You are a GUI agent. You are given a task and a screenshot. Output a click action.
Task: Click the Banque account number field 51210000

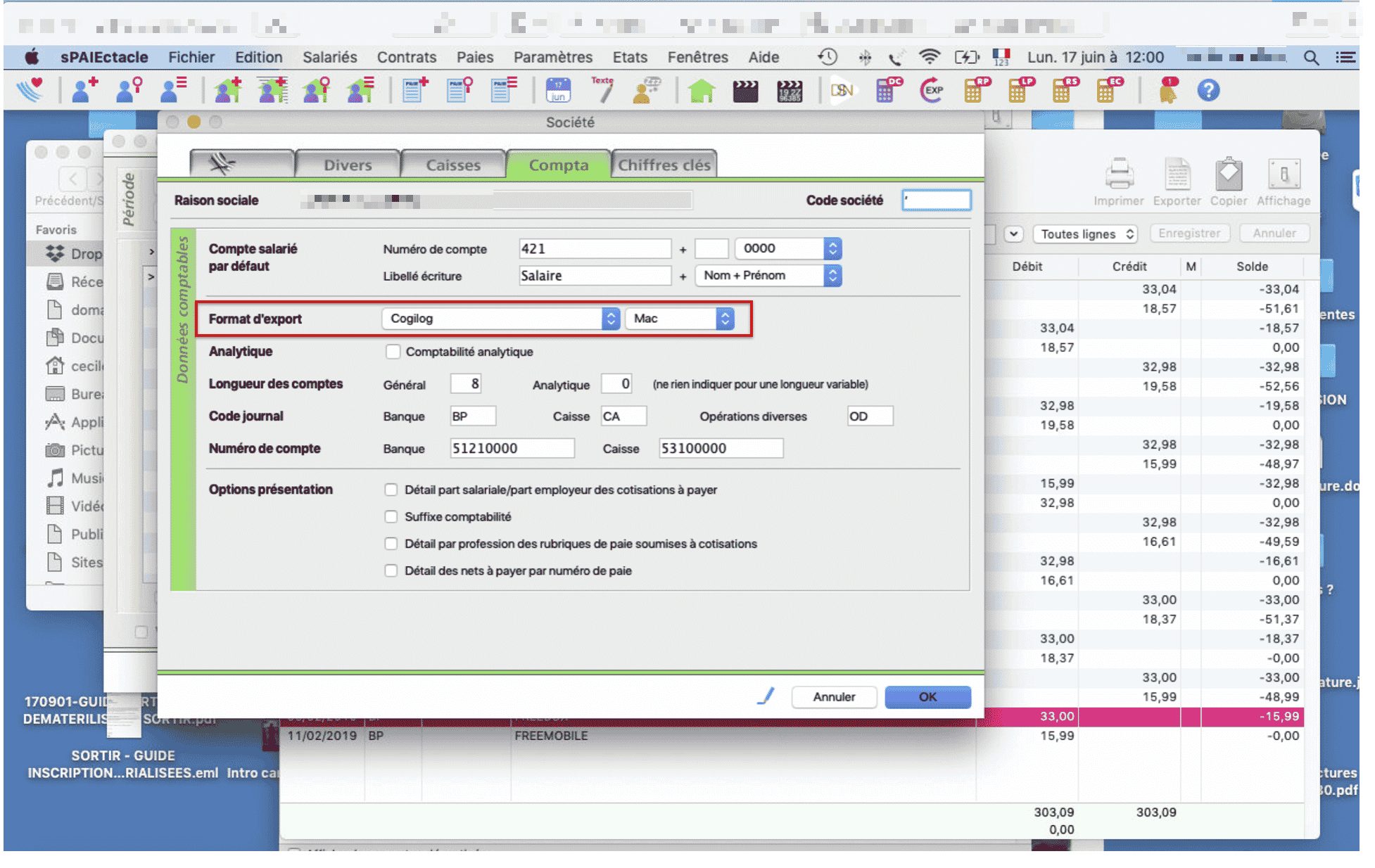pyautogui.click(x=512, y=448)
